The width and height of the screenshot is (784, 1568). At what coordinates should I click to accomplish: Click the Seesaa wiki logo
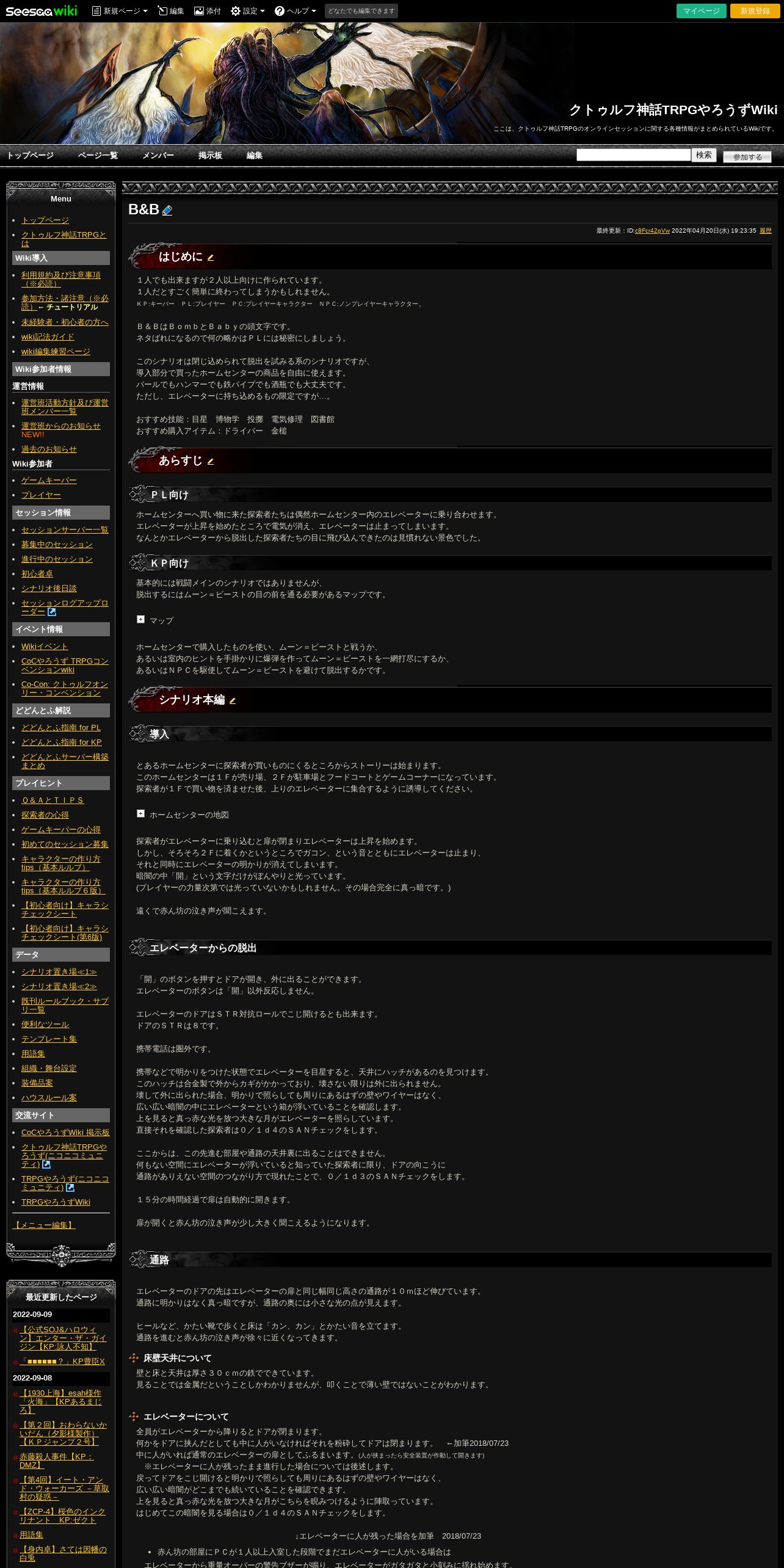coord(42,11)
